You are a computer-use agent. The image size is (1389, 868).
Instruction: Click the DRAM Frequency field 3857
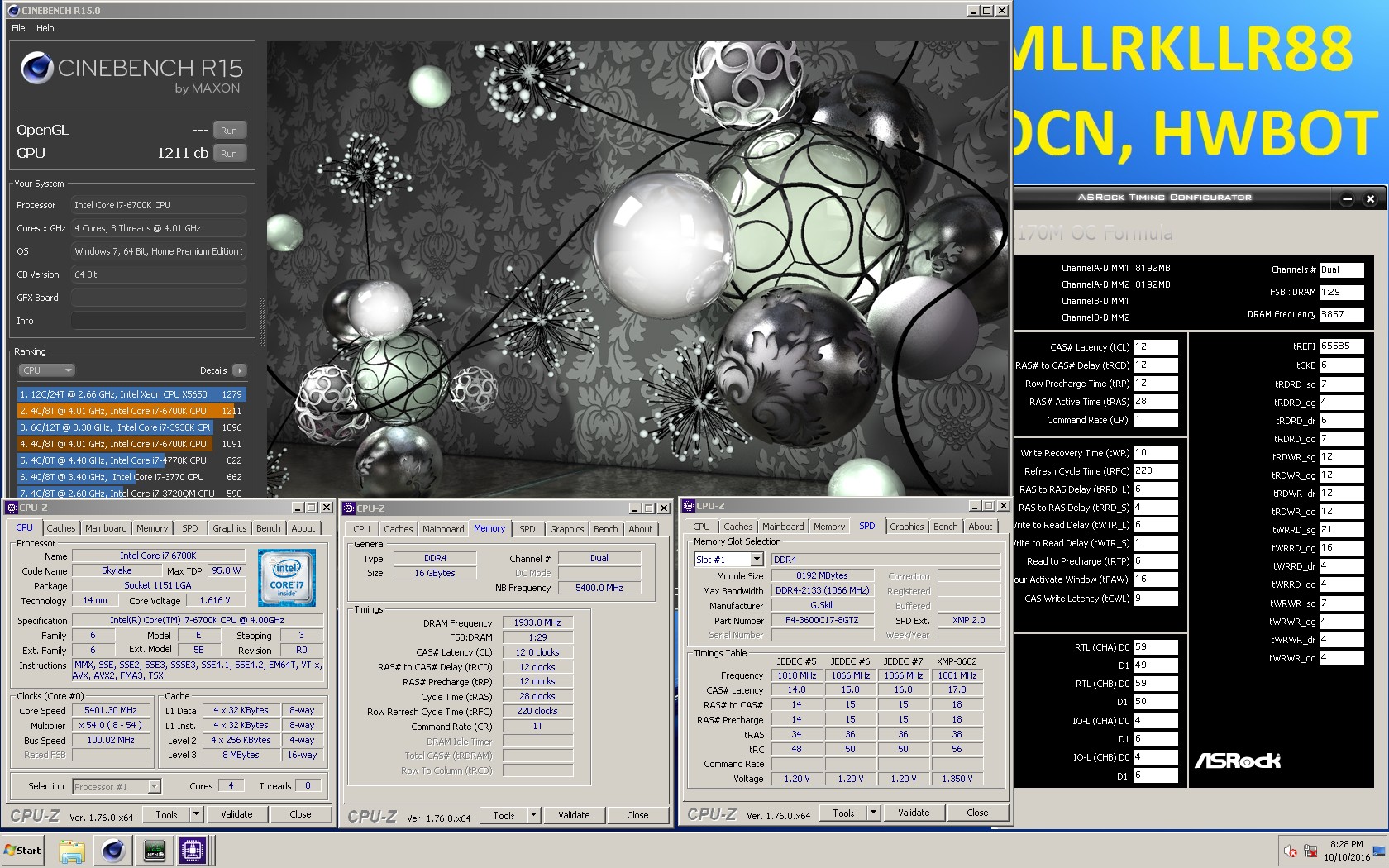pos(1341,315)
